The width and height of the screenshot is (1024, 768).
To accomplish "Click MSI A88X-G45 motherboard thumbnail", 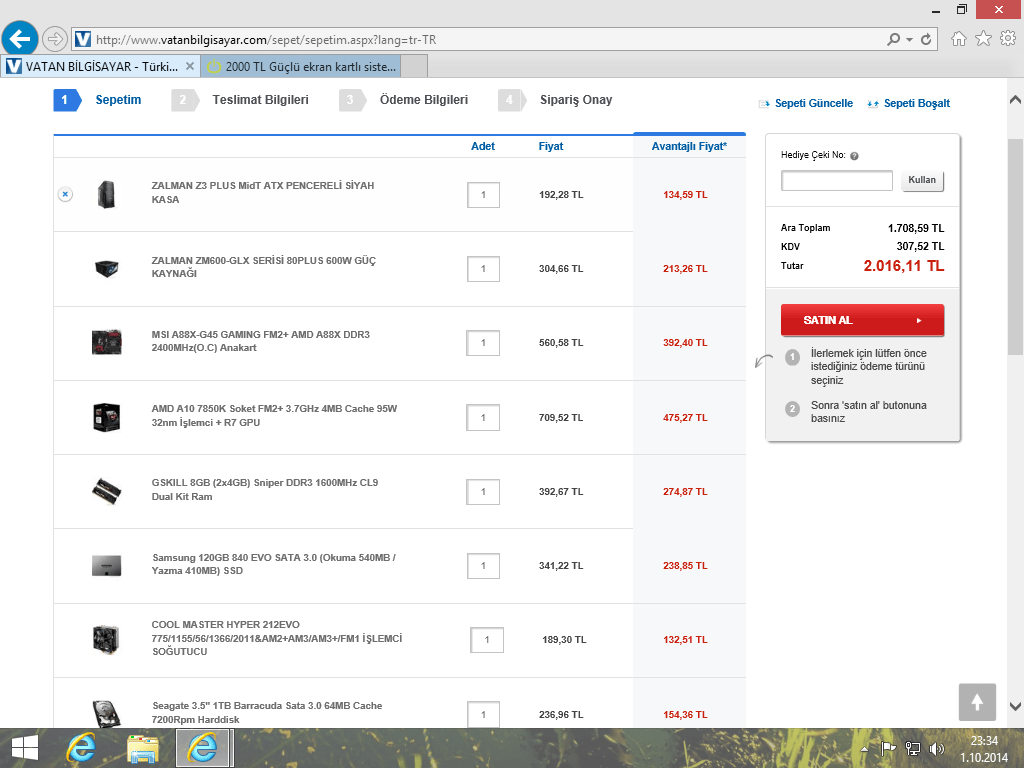I will tap(106, 342).
